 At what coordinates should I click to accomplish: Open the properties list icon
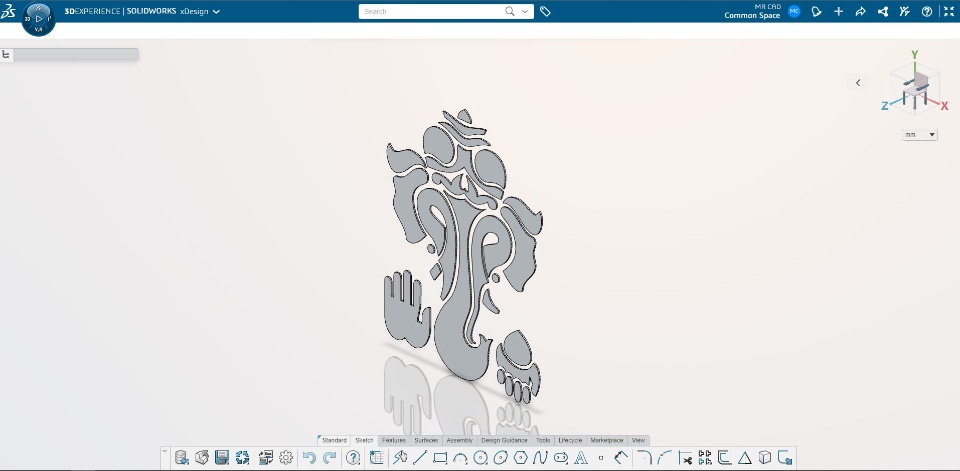(x=266, y=458)
